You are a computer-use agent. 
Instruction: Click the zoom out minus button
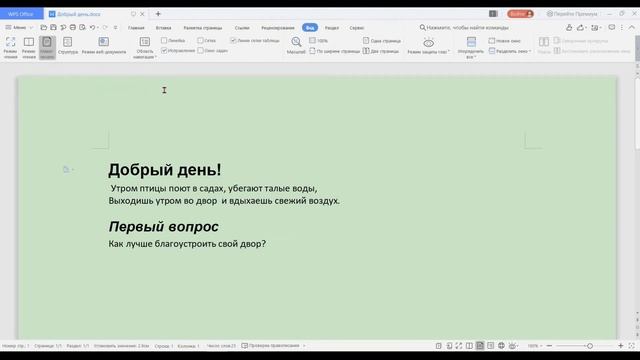click(x=549, y=346)
